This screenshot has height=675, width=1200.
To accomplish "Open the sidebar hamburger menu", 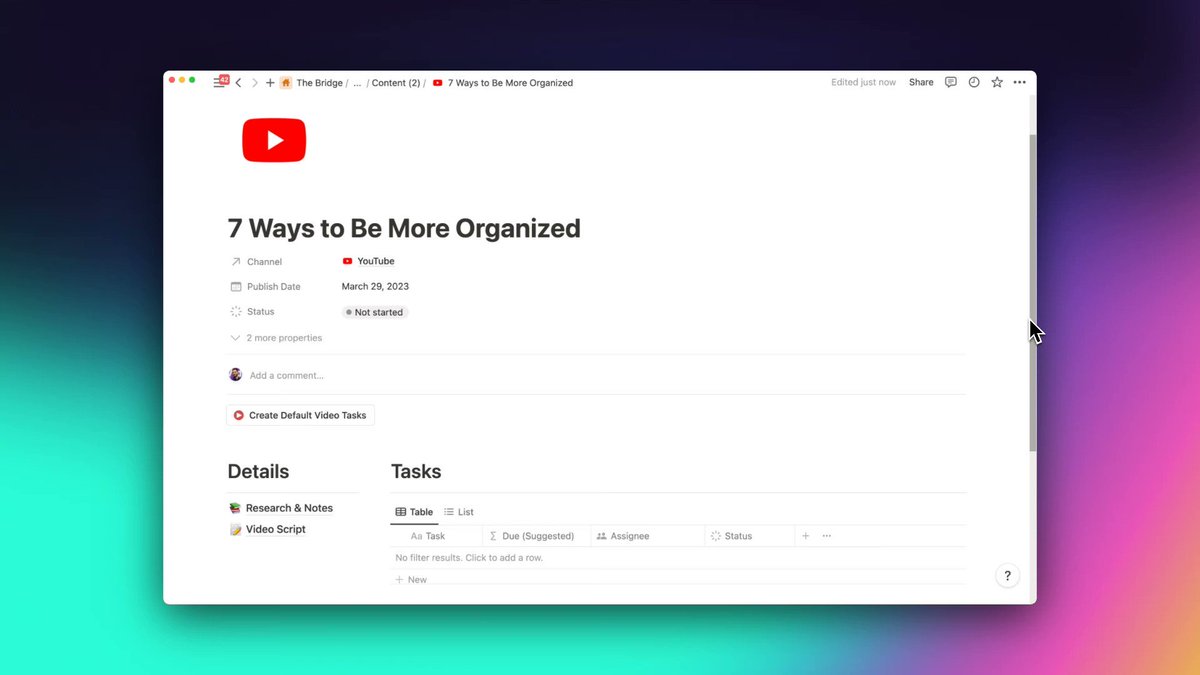I will pyautogui.click(x=220, y=83).
